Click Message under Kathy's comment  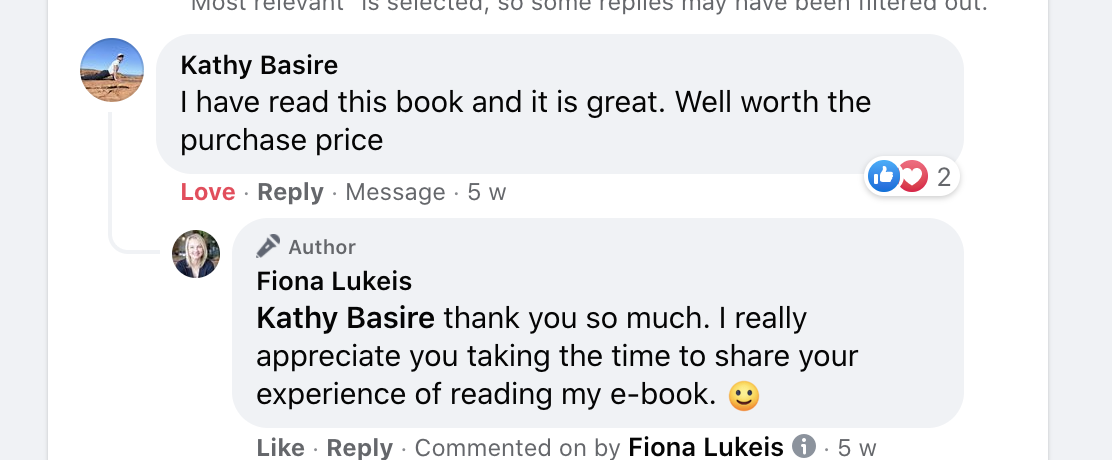pos(395,192)
